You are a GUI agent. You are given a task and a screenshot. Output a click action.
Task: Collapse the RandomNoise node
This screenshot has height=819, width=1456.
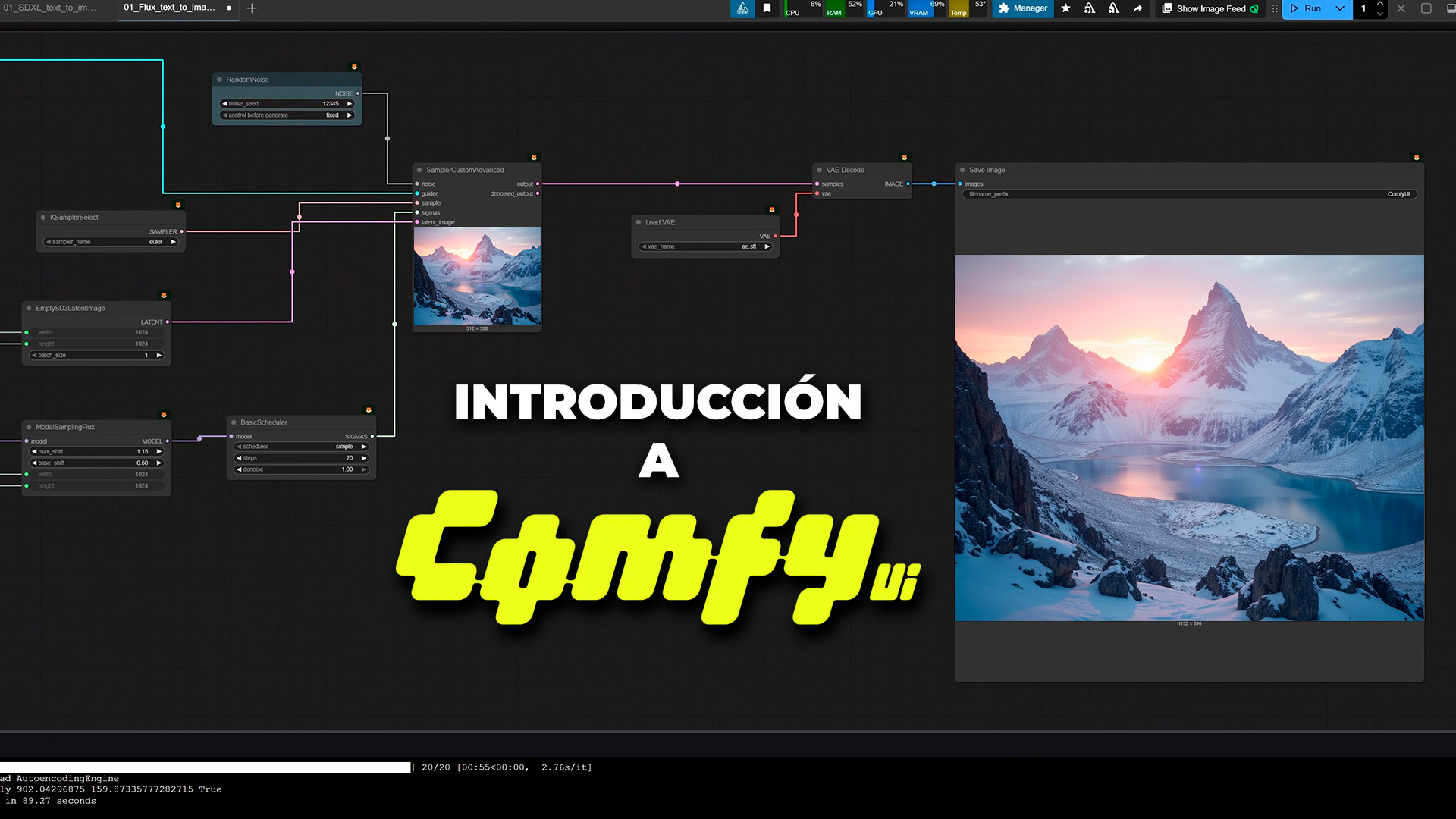220,80
